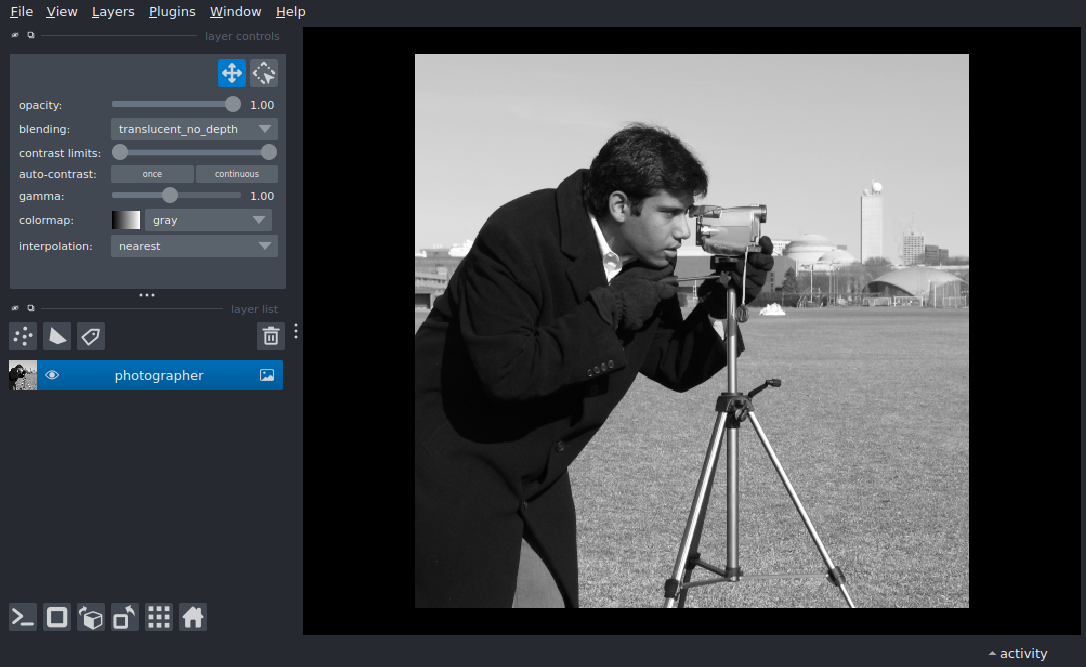1086x667 pixels.
Task: Click the photographer layer thumbnail
Action: 23,375
